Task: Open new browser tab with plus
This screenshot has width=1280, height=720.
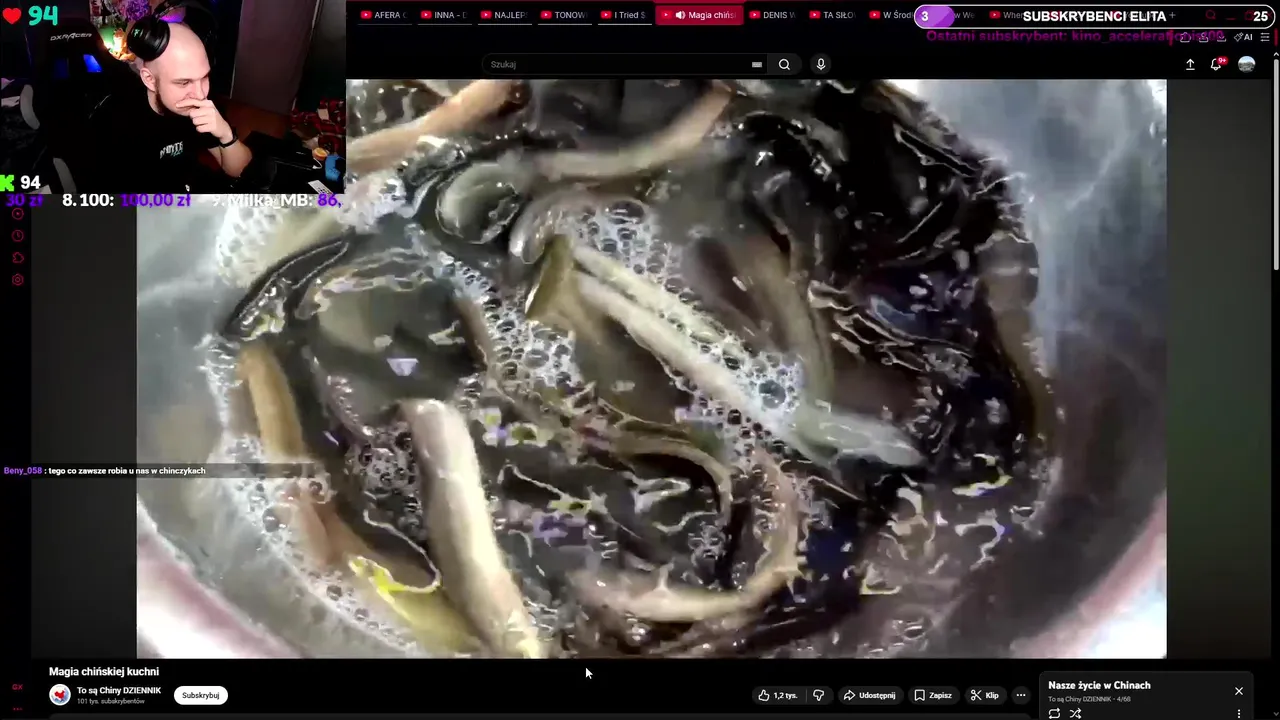Action: [1172, 15]
